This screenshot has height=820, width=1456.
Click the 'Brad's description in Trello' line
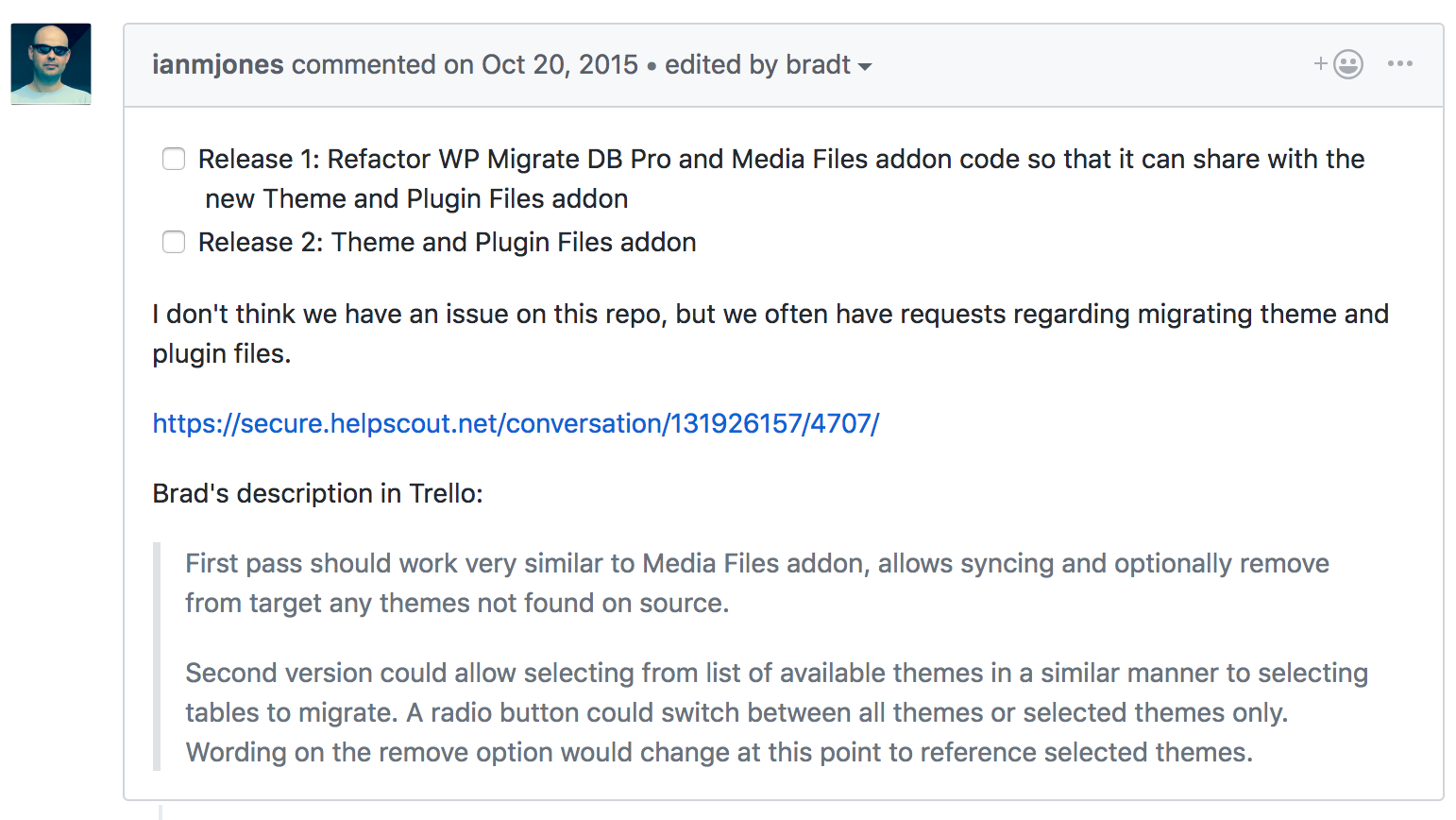317,493
